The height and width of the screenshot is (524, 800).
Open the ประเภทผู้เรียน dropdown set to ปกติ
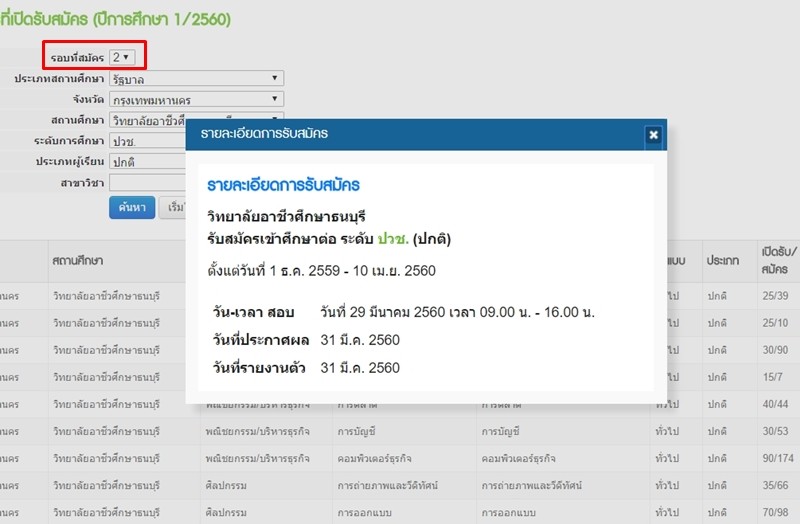point(147,161)
